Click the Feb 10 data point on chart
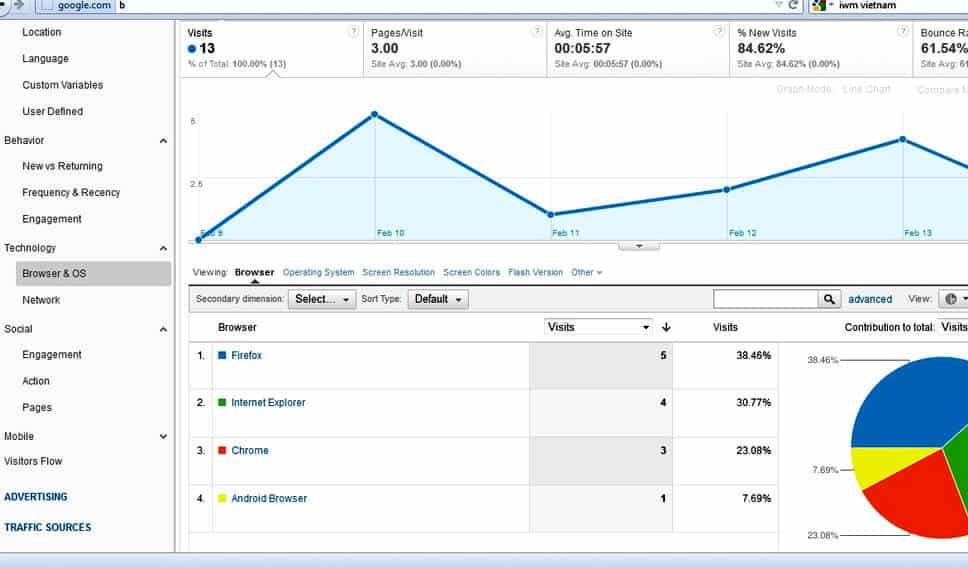 tap(374, 114)
